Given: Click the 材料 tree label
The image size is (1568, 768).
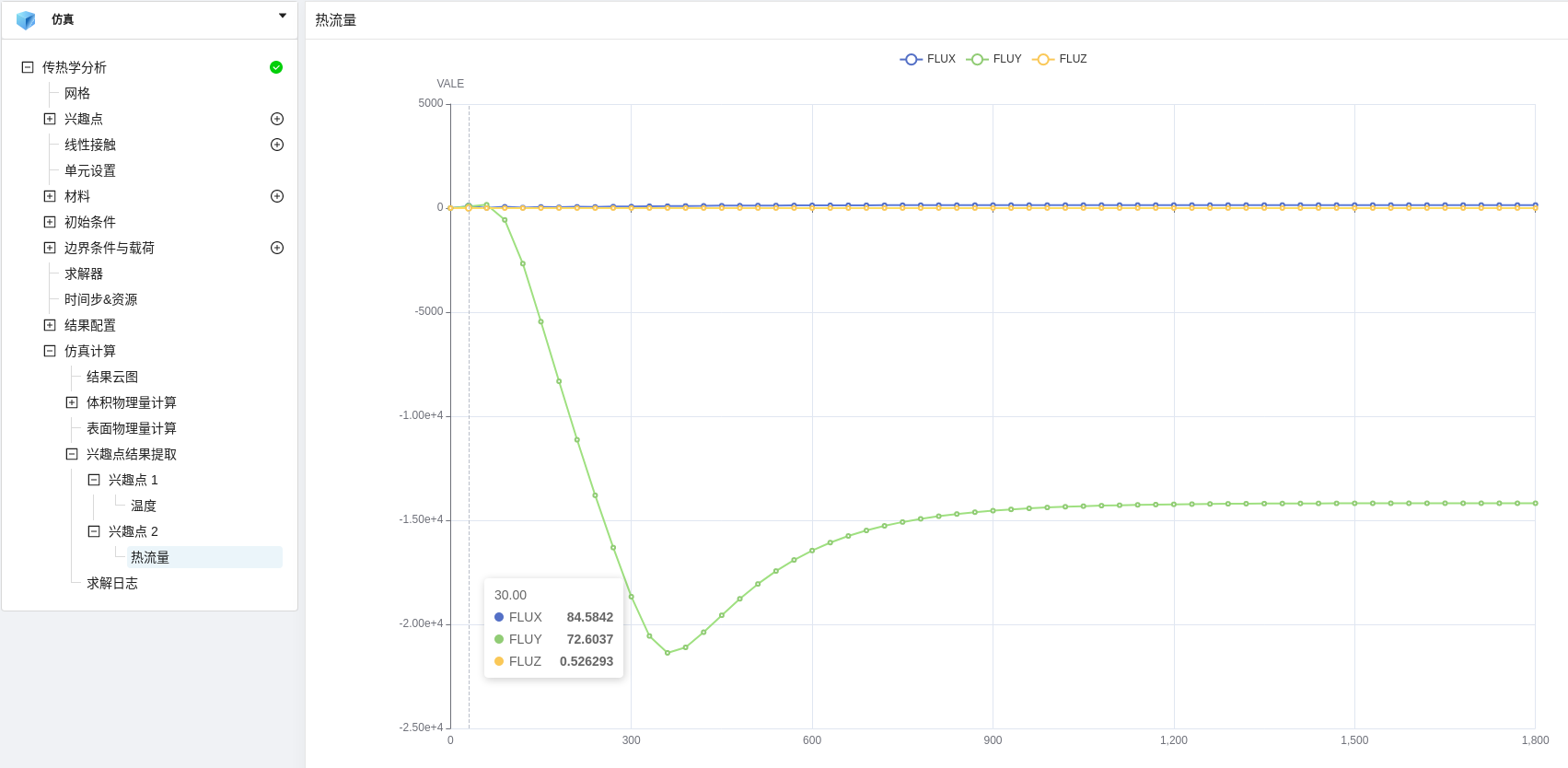Looking at the screenshot, I should coord(77,196).
